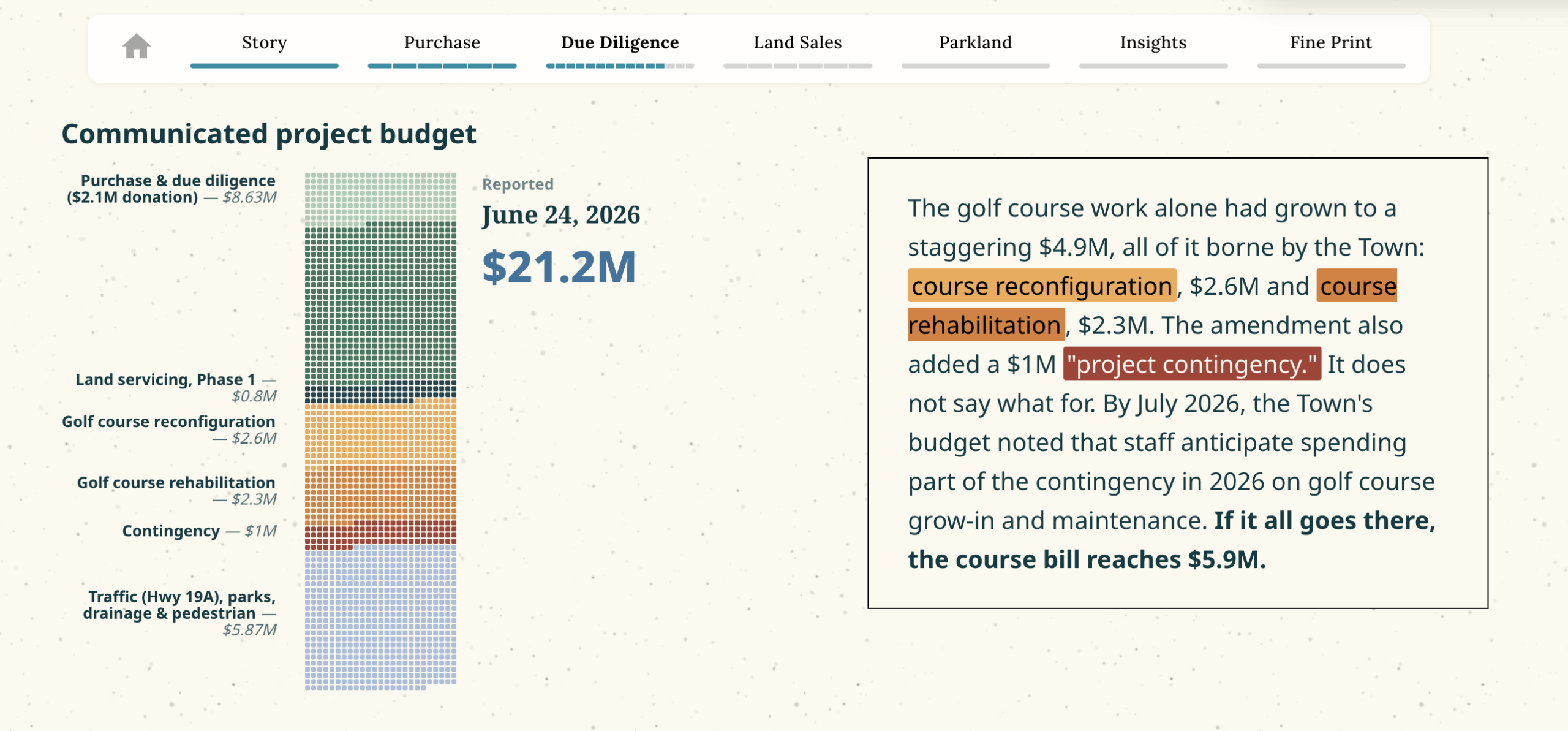The width and height of the screenshot is (1568, 731).
Task: Open the Land Sales tab
Action: (x=797, y=42)
